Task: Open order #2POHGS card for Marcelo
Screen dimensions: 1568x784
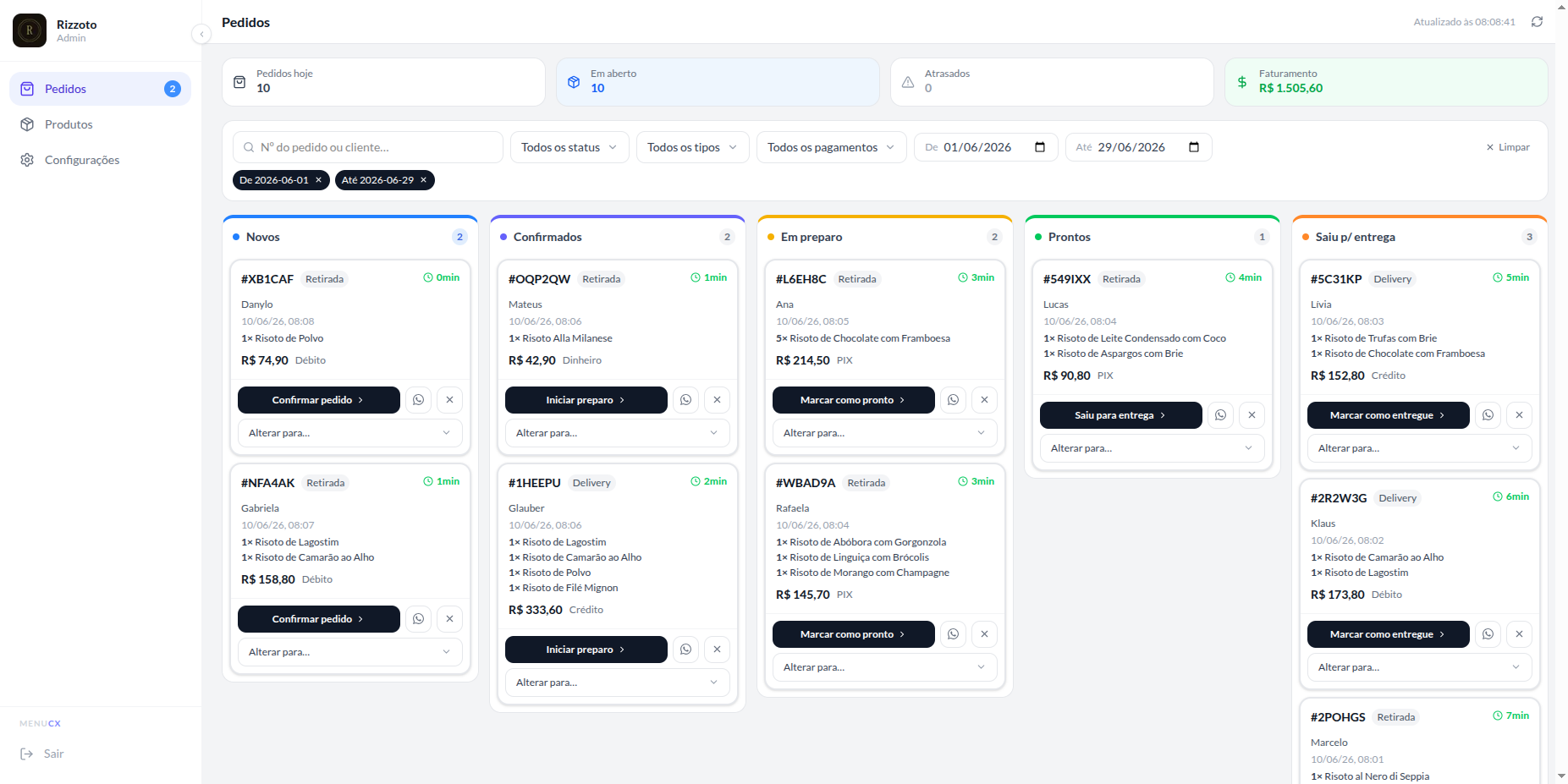Action: click(1420, 741)
